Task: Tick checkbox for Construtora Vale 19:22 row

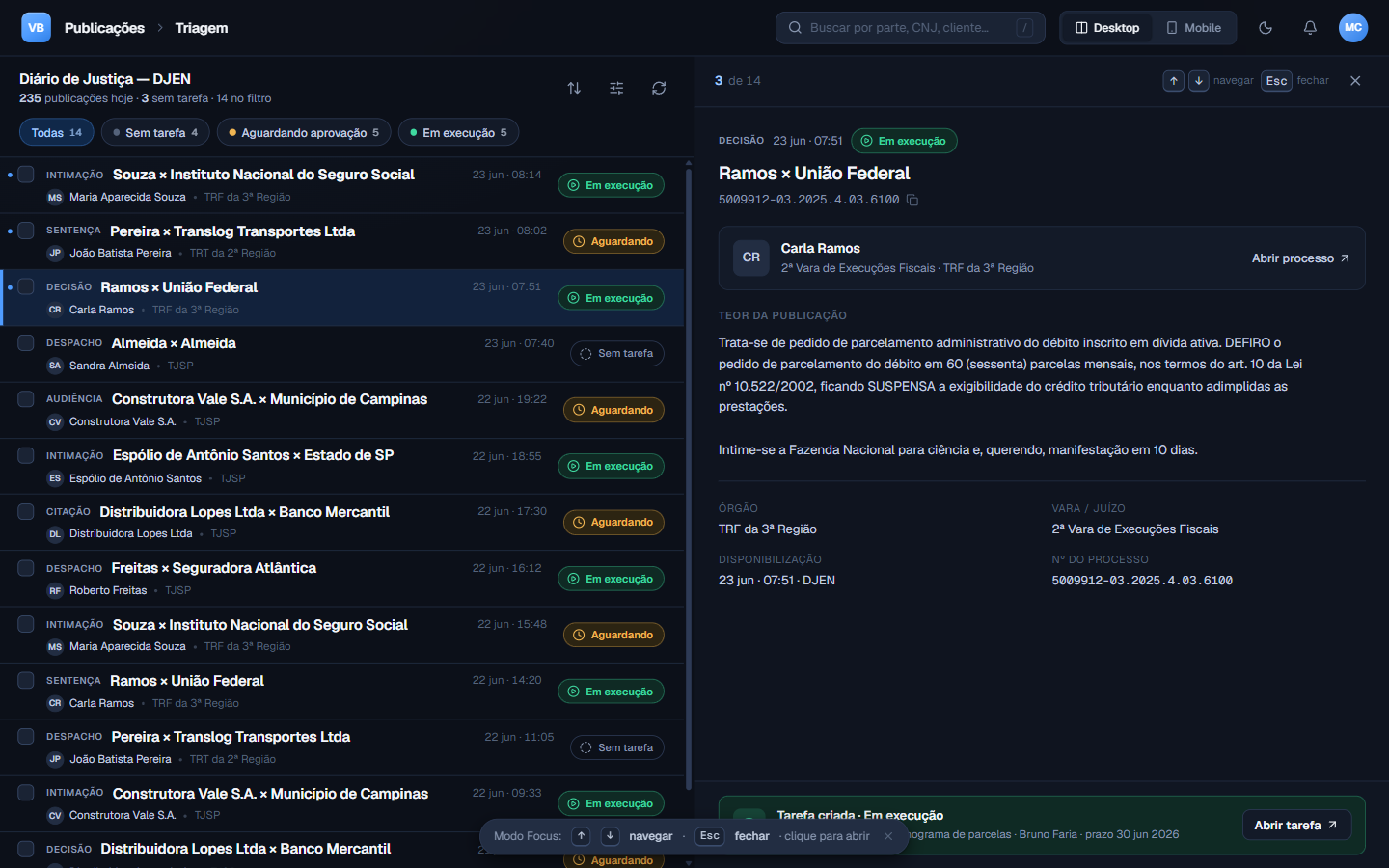Action: pos(26,399)
